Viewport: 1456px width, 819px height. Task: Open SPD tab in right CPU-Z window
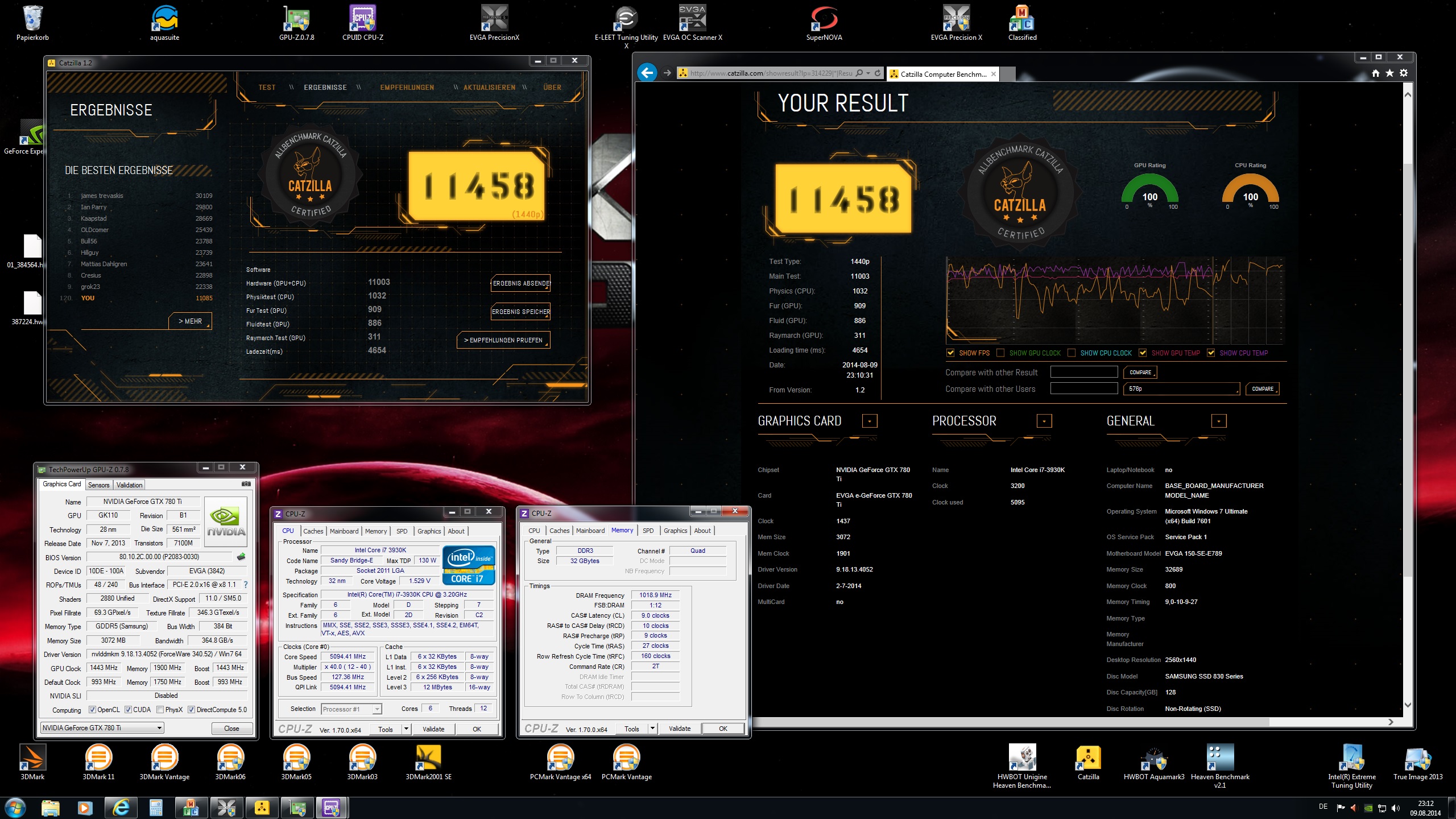pos(648,531)
